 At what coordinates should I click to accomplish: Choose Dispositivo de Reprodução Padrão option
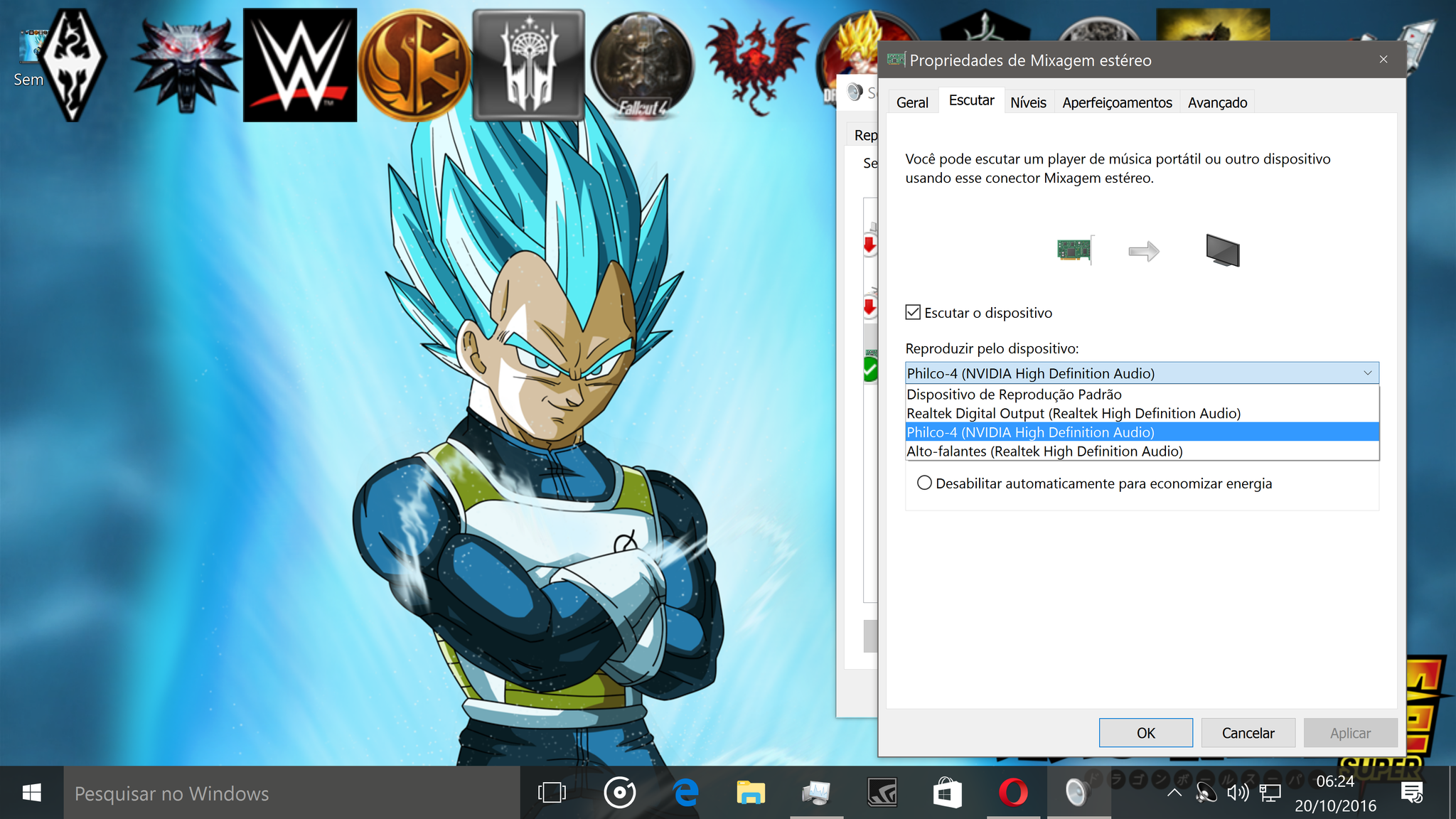coord(1142,395)
